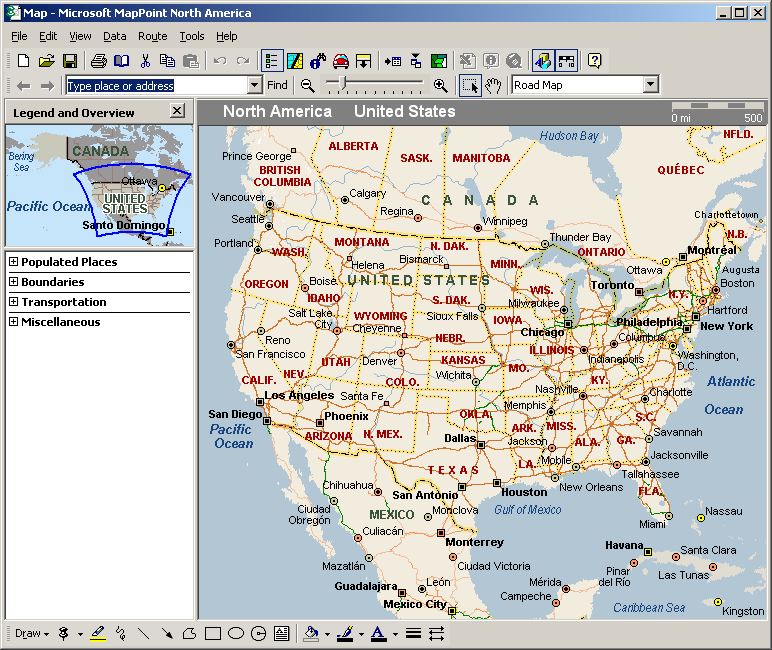Click the yellow down-arrow directions icon
Viewport: 772px width, 650px height.
(x=363, y=61)
